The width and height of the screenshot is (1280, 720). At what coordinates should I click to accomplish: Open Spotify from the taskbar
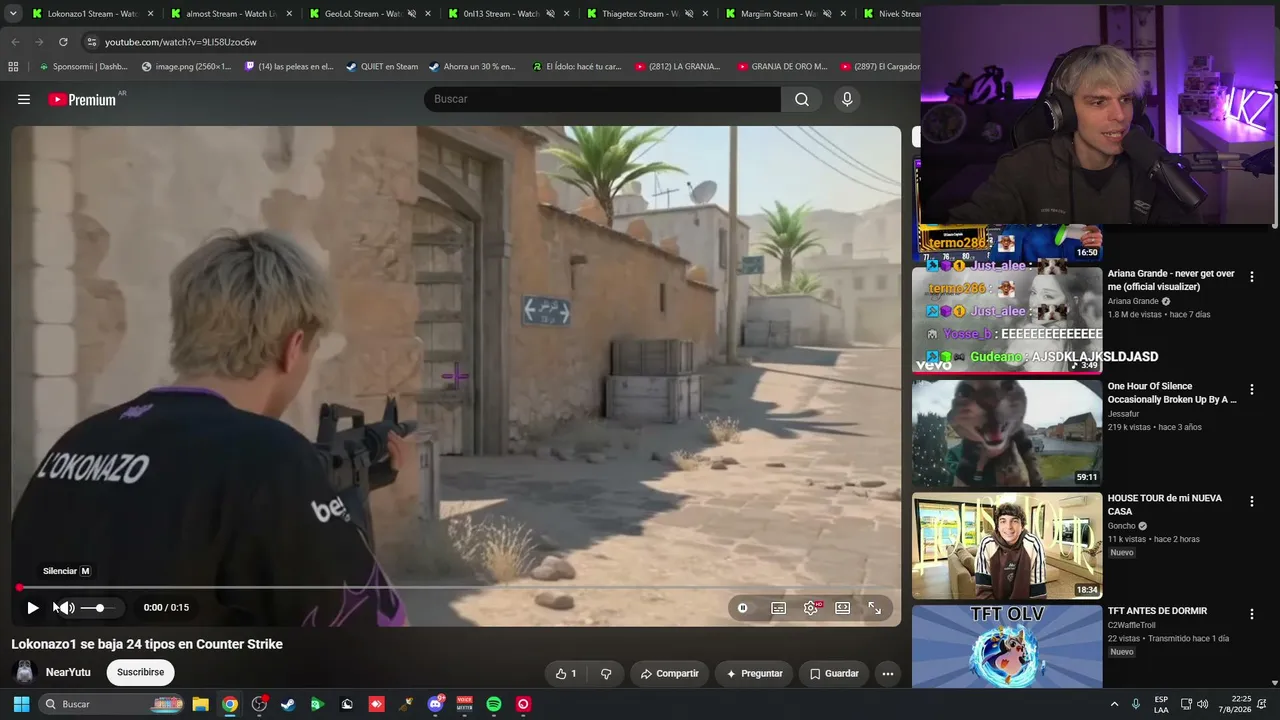494,704
